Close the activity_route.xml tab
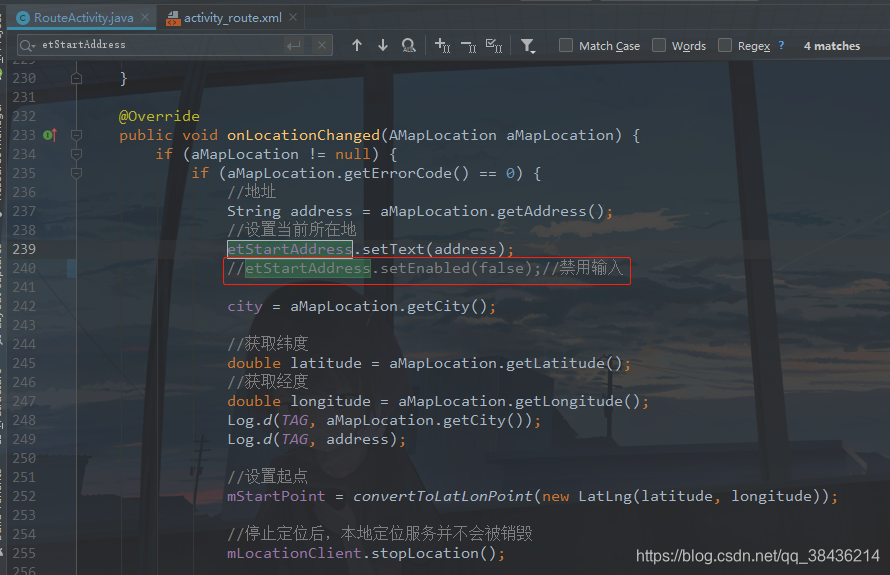This screenshot has width=890, height=575. point(293,17)
